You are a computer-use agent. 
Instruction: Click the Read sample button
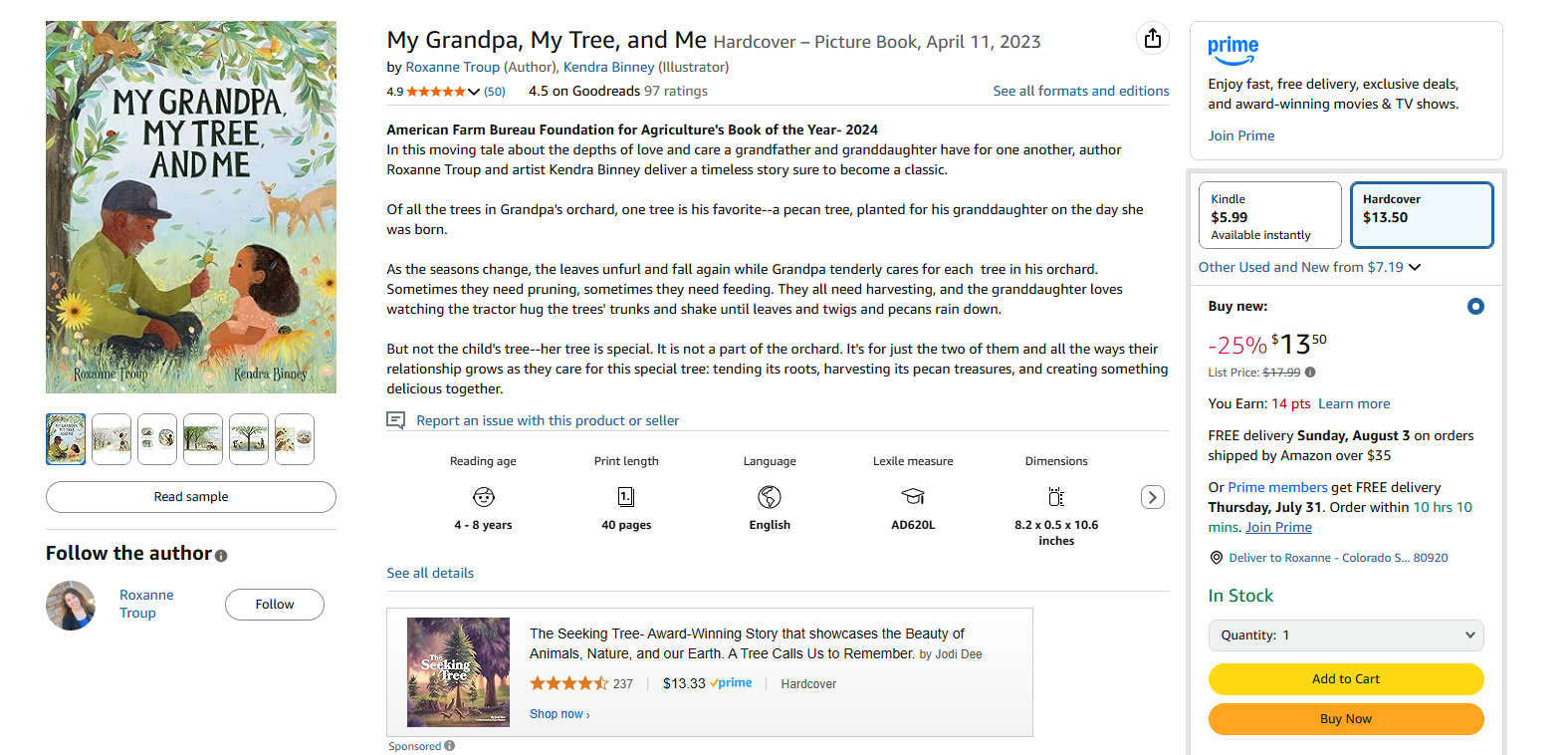point(191,497)
